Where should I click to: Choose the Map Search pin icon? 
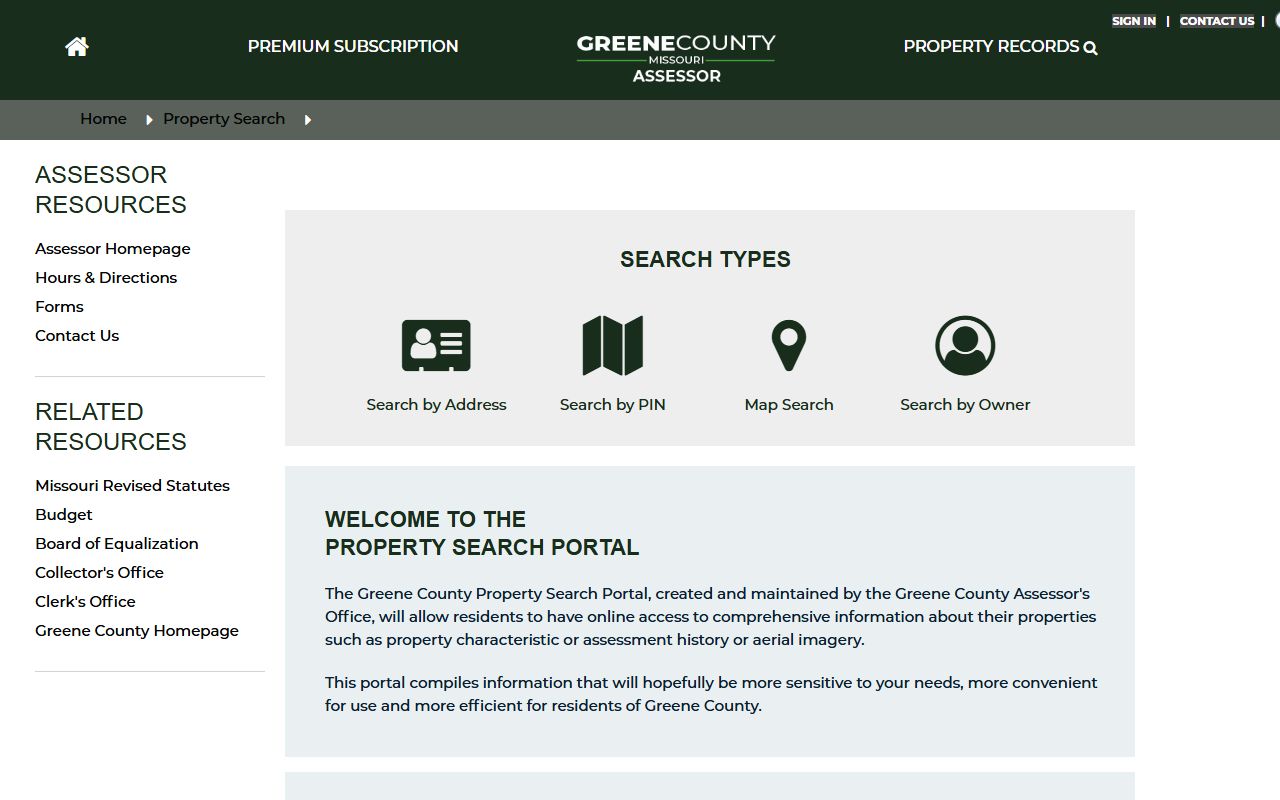[789, 346]
